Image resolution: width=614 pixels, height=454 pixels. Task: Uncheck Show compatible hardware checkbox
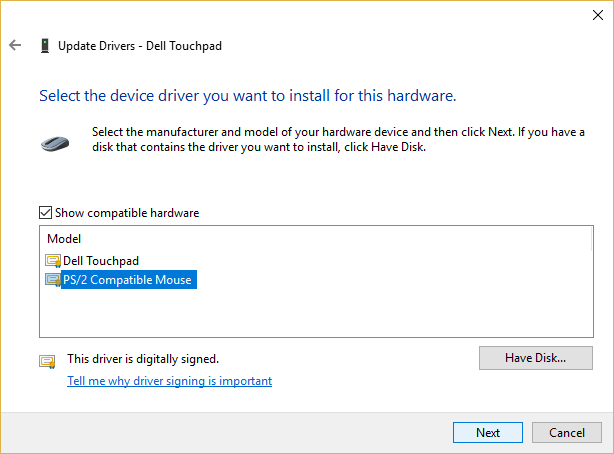point(45,213)
